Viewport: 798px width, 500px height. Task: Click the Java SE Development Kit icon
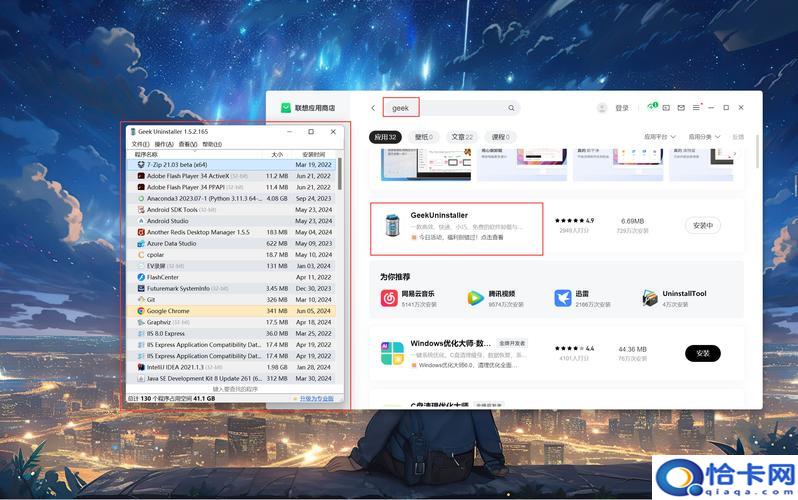pyautogui.click(x=141, y=378)
